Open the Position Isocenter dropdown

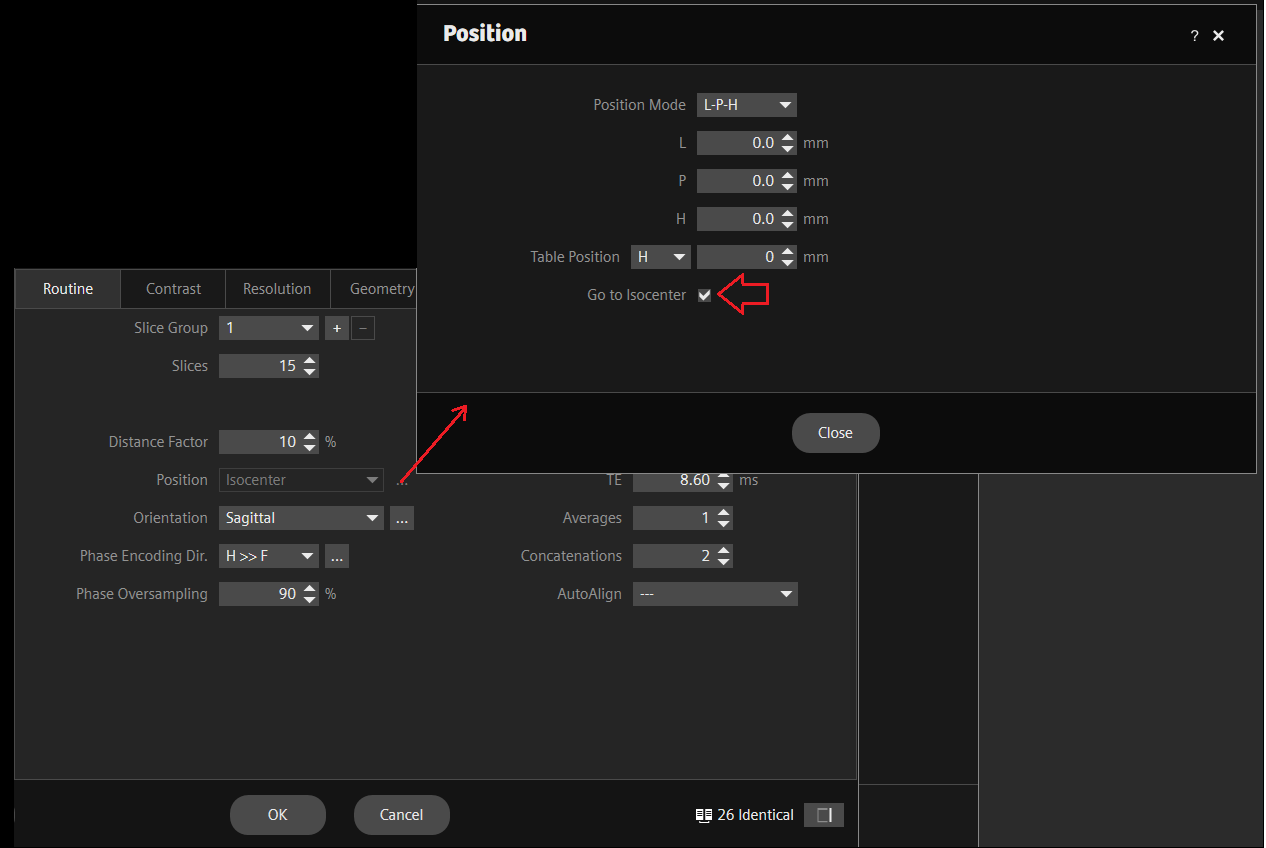[x=301, y=480]
